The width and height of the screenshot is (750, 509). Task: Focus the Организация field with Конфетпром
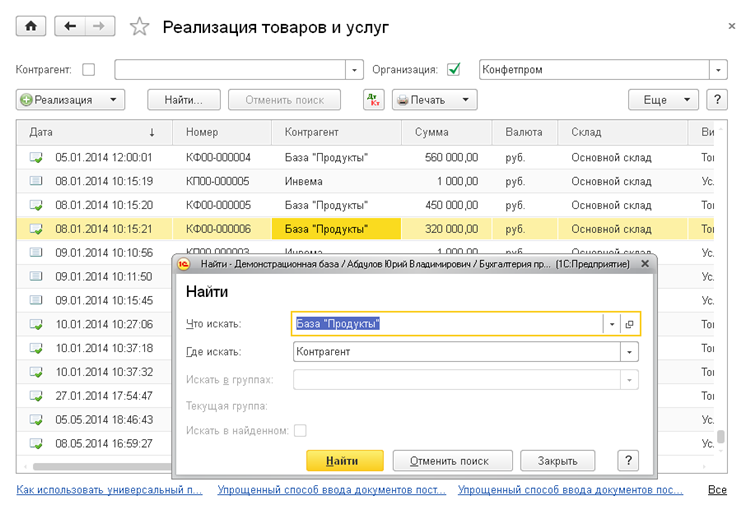point(595,70)
